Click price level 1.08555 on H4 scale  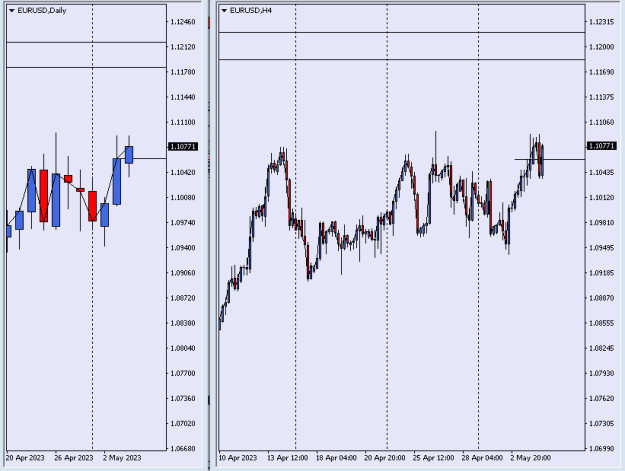click(601, 323)
